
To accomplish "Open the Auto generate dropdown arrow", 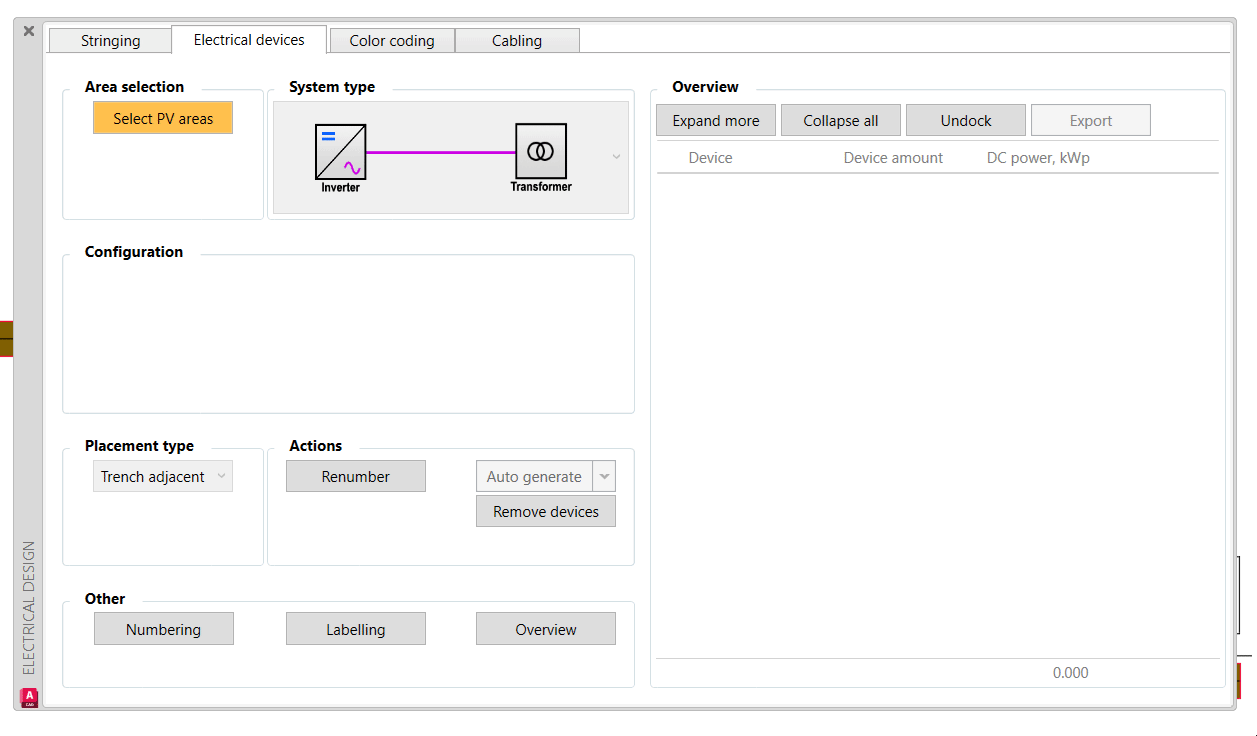I will (x=604, y=477).
